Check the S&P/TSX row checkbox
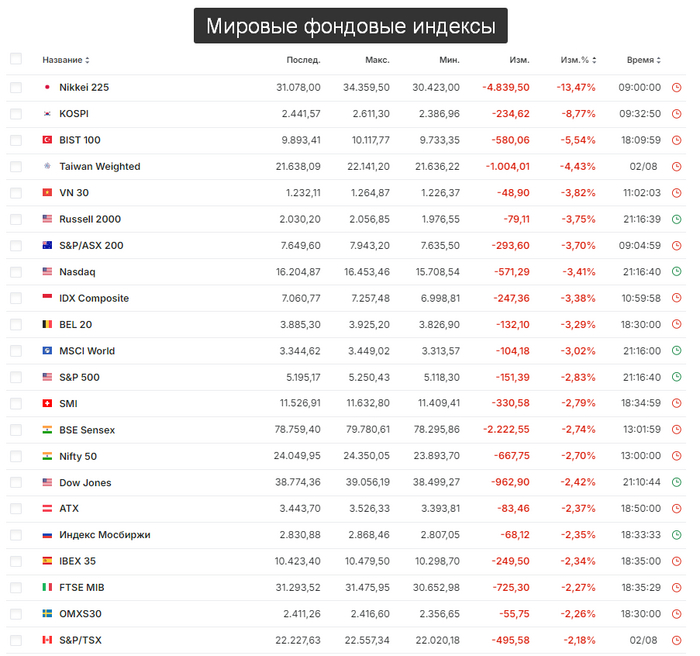Viewport: 700px width, 656px height. 16,640
